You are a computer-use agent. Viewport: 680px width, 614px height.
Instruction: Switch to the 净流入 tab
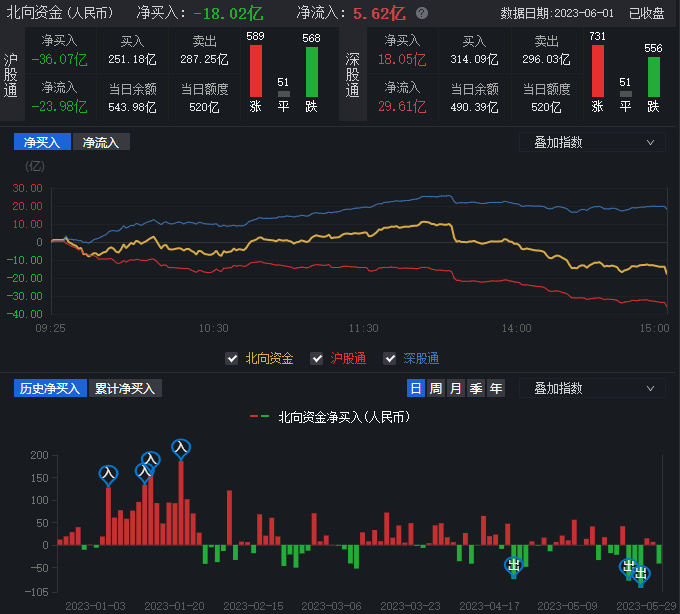(101, 142)
